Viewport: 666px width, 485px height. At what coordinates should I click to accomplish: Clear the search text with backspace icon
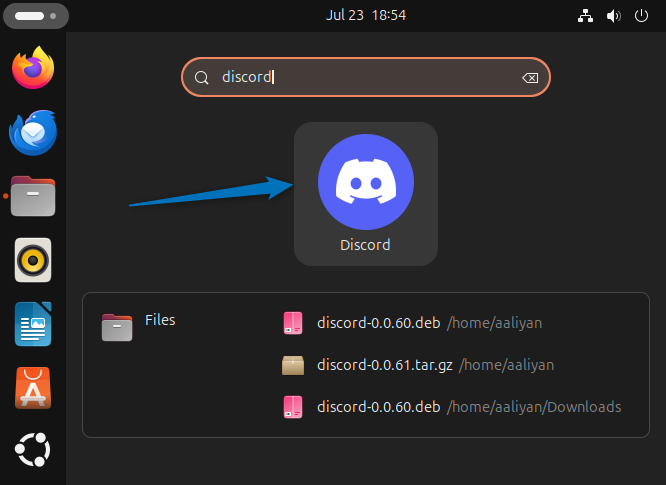click(x=530, y=78)
